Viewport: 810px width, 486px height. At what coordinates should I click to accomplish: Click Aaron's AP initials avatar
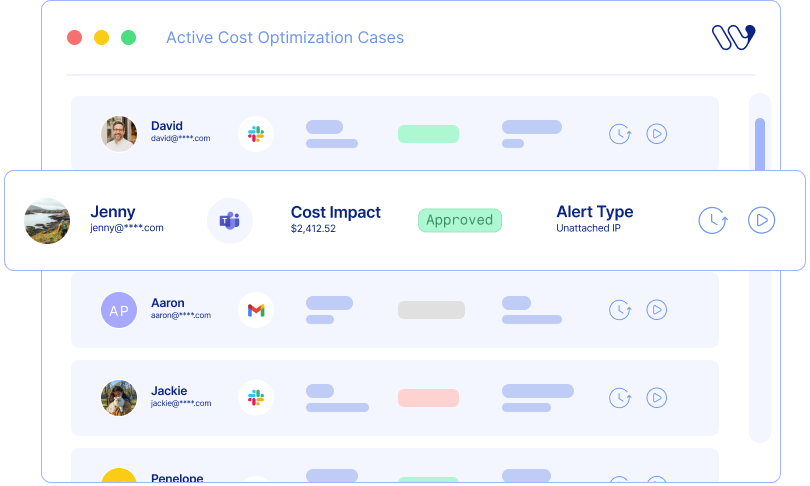tap(119, 310)
